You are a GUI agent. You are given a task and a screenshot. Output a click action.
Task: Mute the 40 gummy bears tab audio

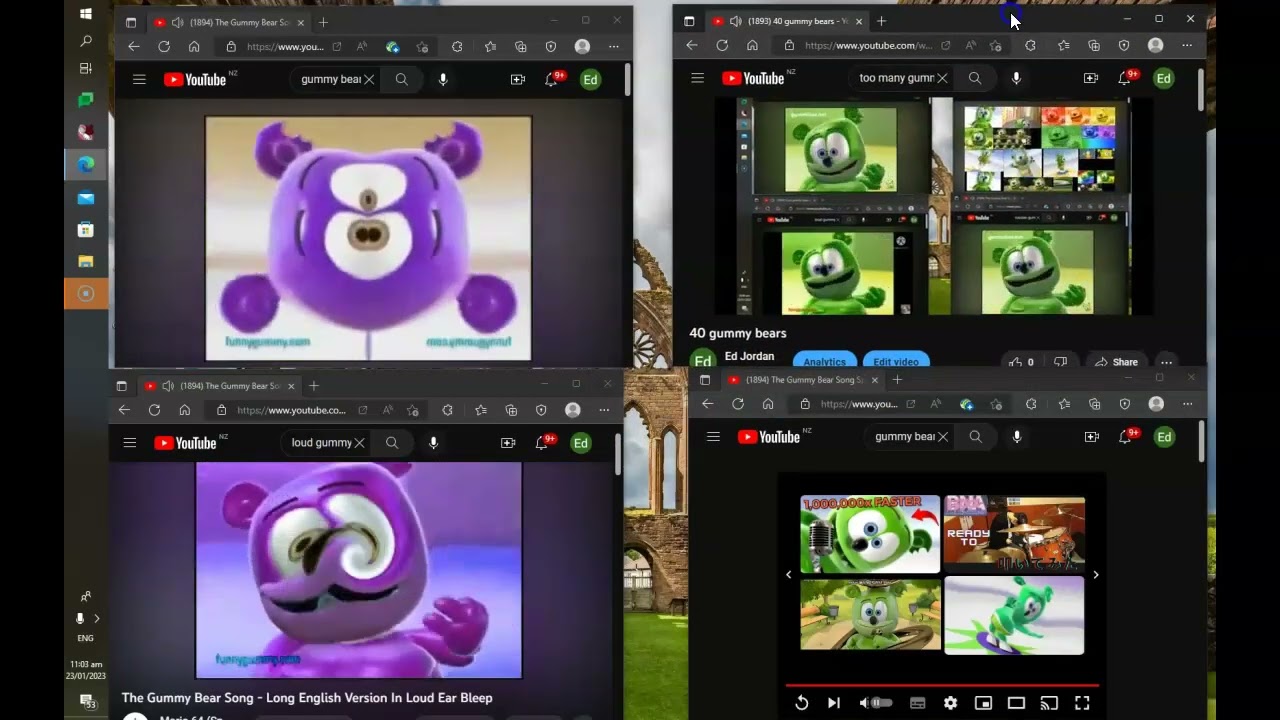pos(735,21)
